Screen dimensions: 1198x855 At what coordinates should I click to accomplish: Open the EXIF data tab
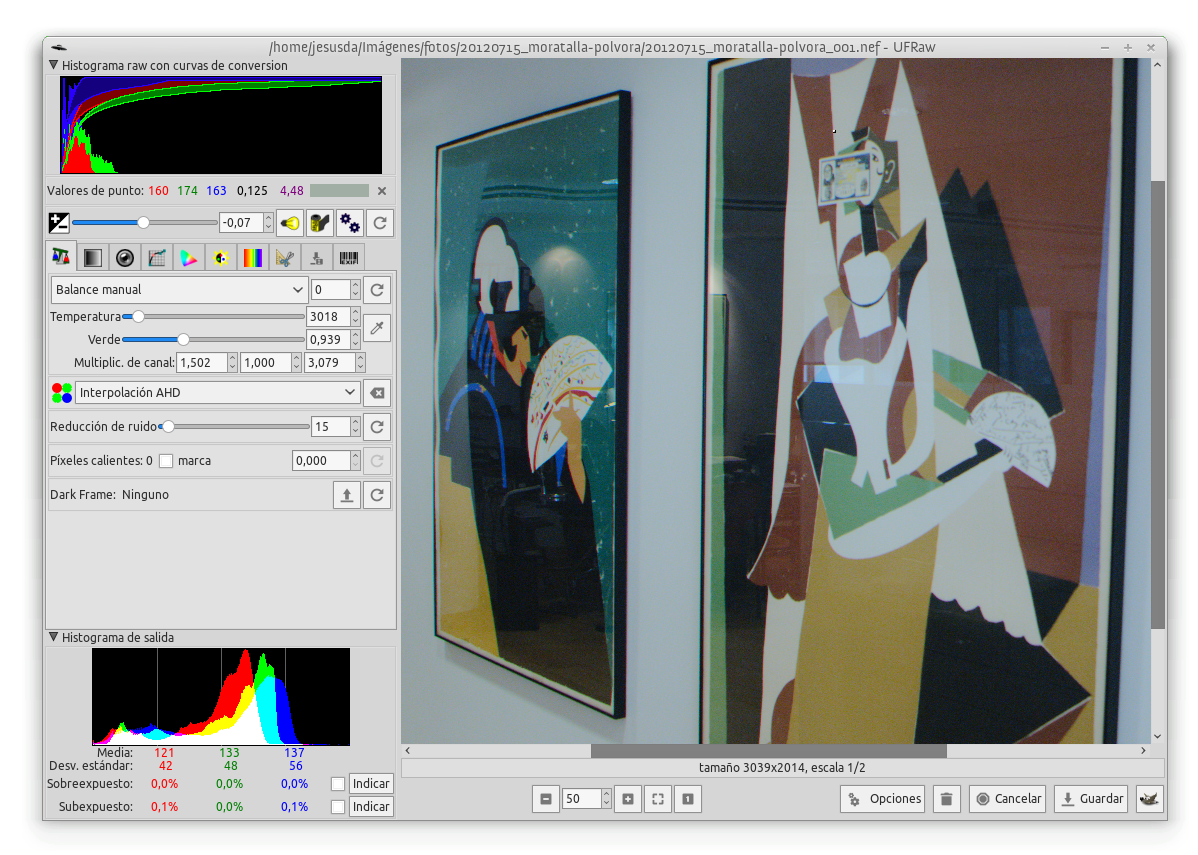(348, 257)
